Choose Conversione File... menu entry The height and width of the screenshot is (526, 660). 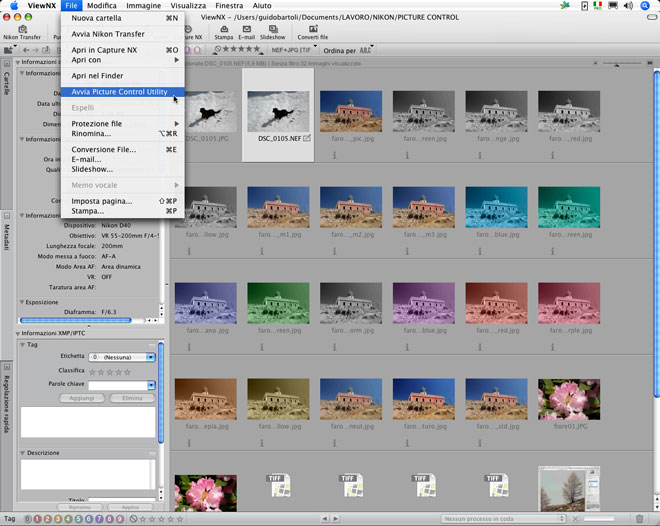122,149
